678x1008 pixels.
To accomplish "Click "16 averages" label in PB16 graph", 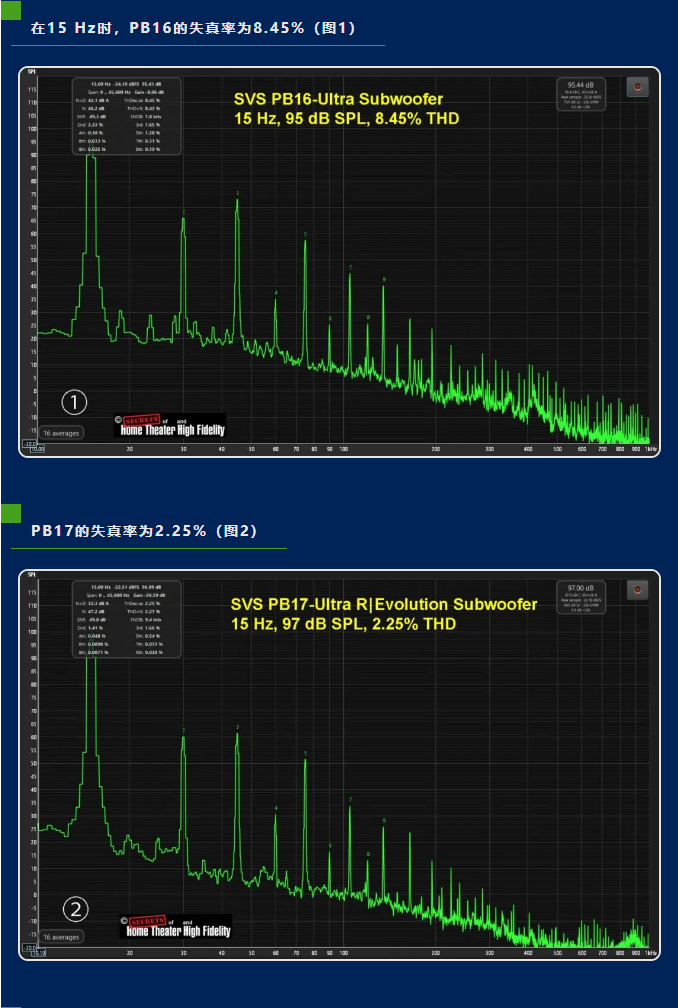I will click(x=60, y=434).
